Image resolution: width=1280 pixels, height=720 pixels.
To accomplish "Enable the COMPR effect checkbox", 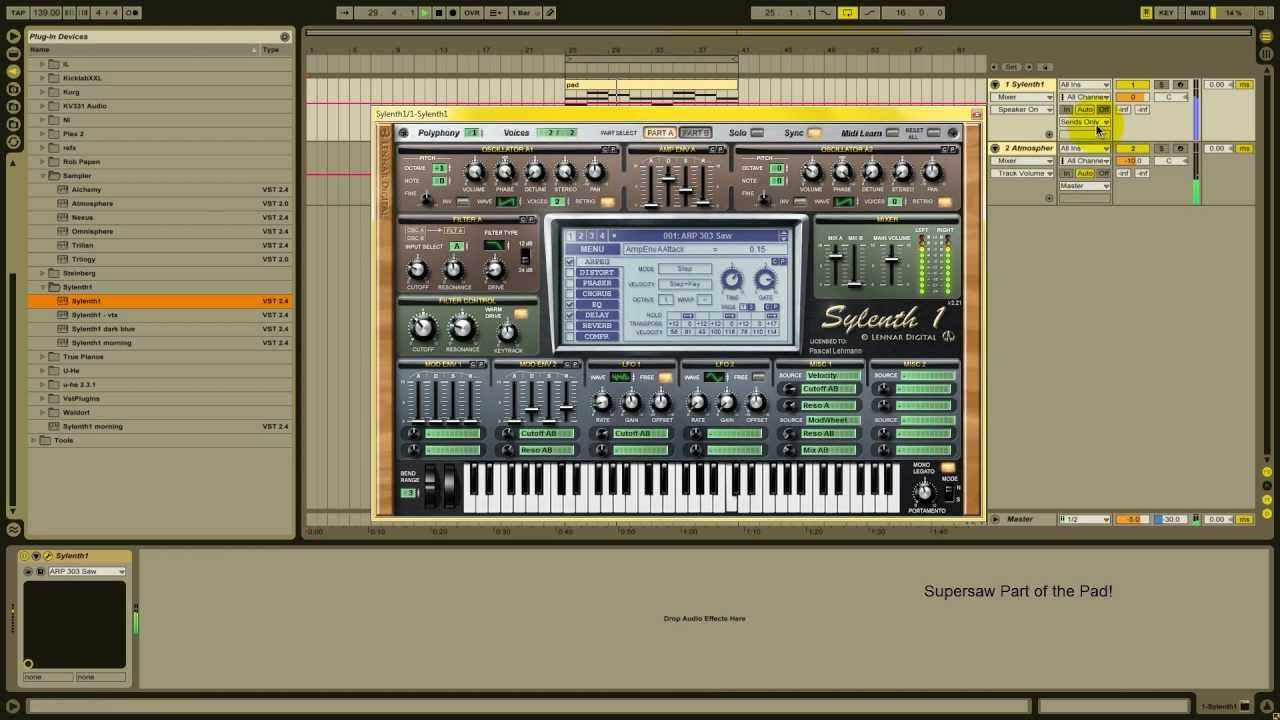I will [x=571, y=337].
